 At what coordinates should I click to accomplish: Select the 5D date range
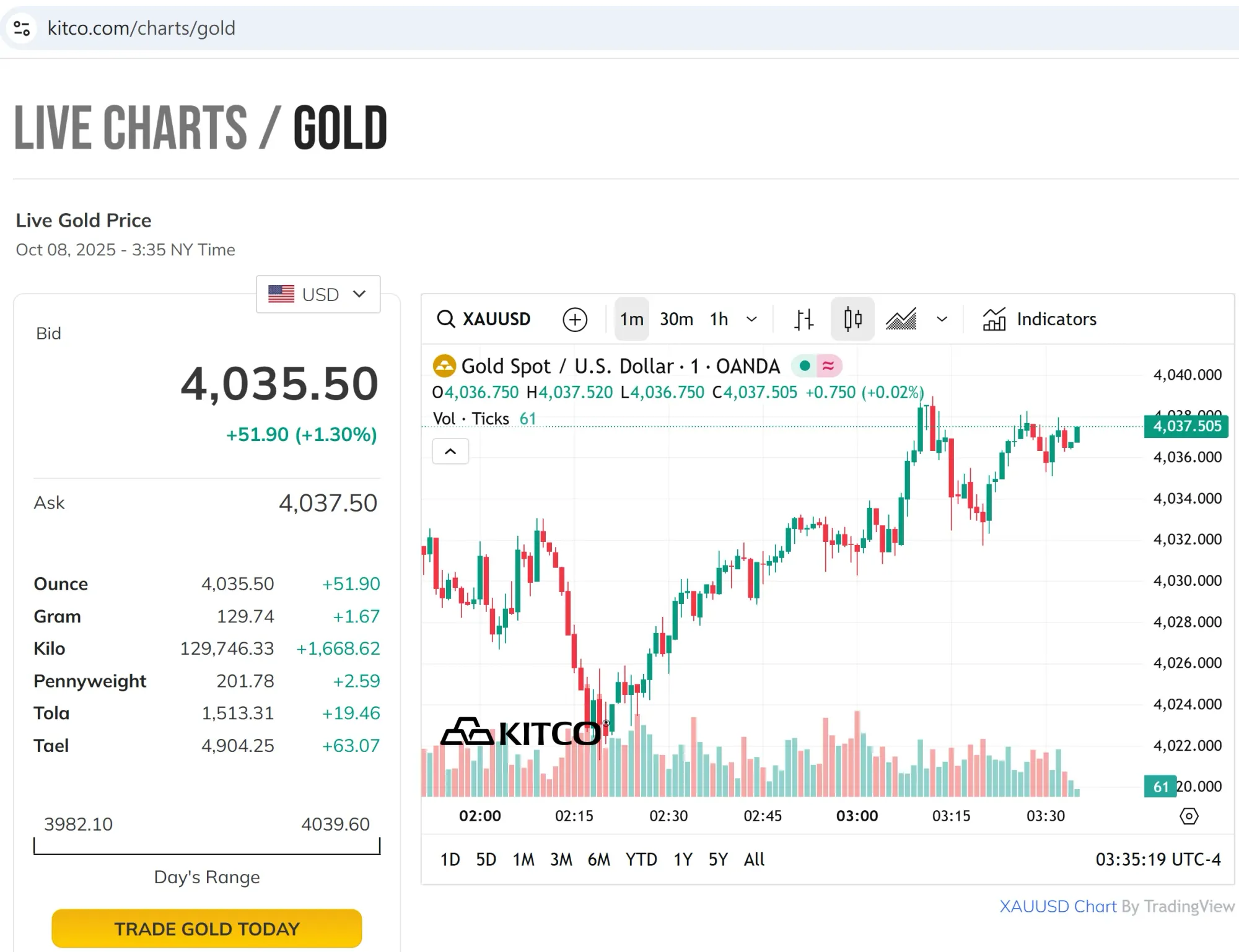coord(486,860)
